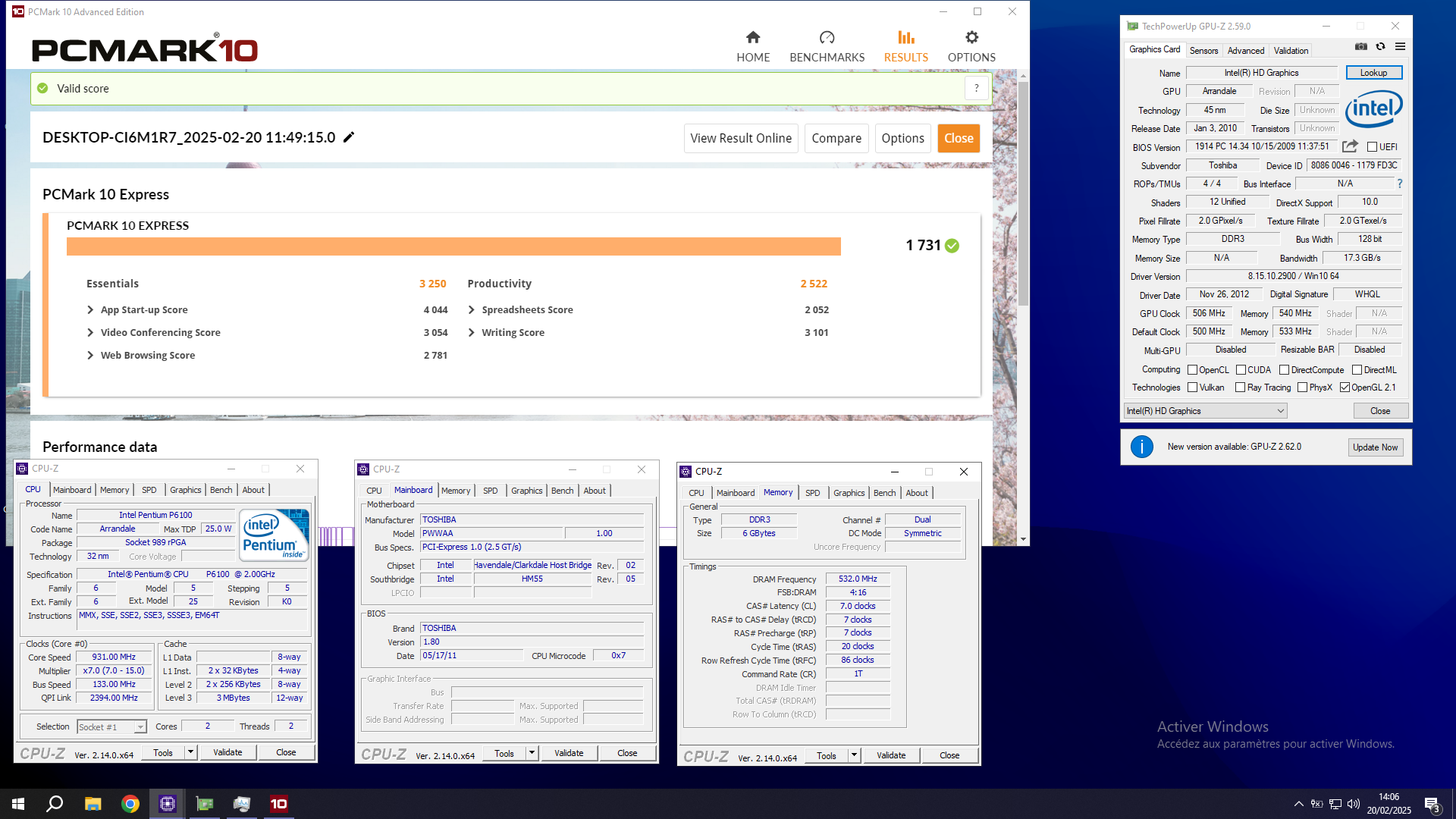
Task: Open the Graphics tab in CPU-Z CPU window
Action: [x=185, y=490]
